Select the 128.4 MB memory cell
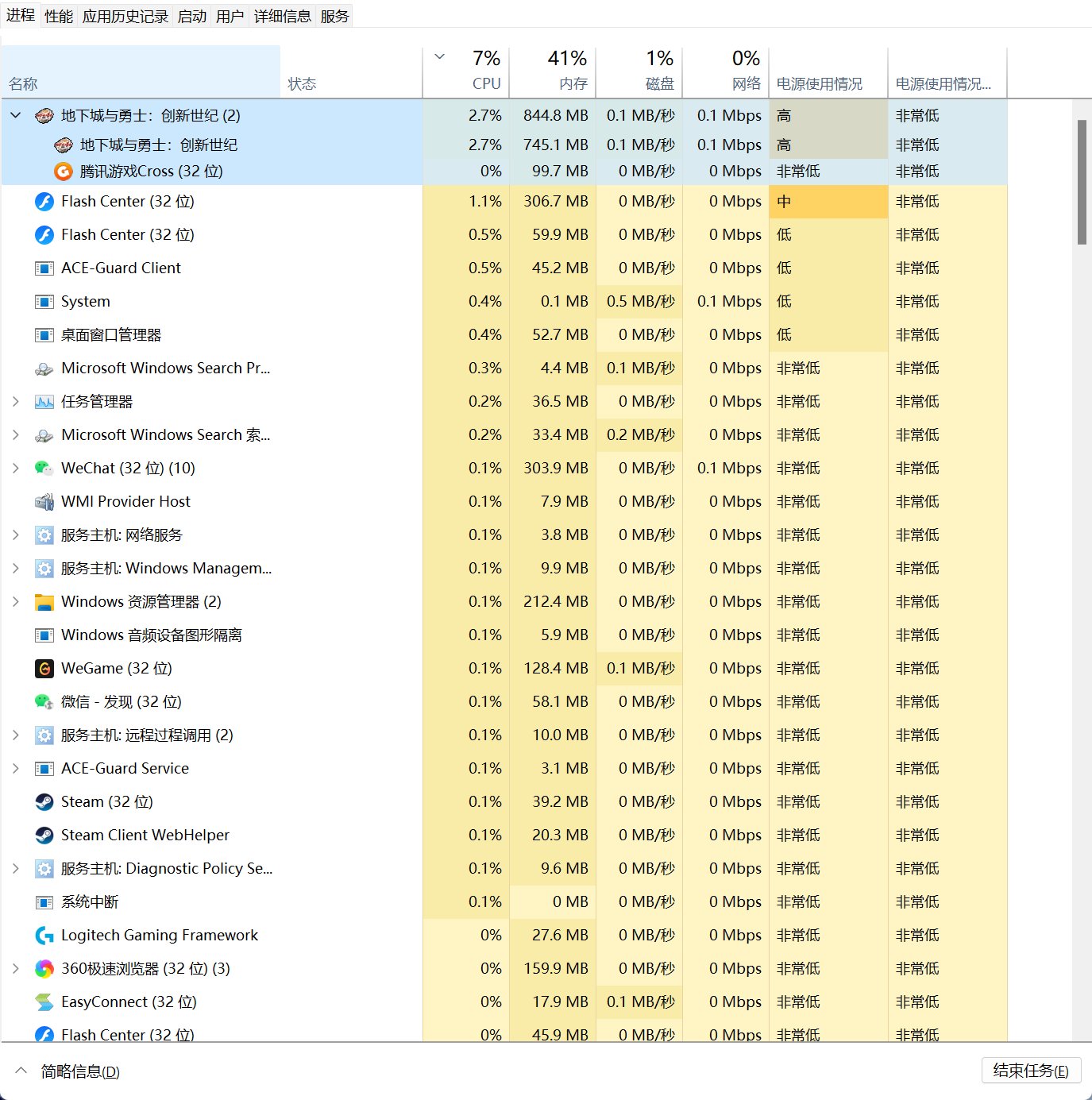Screen dimensions: 1092x1100 pyautogui.click(x=553, y=669)
